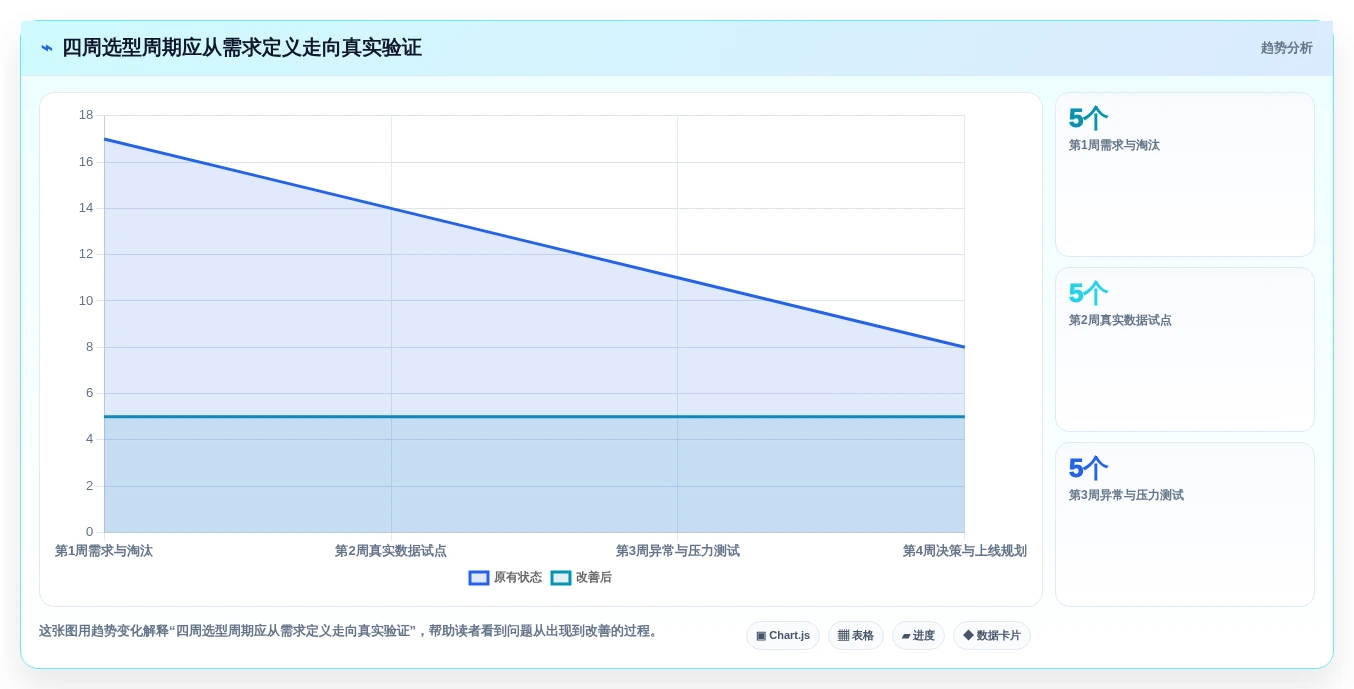This screenshot has width=1354, height=689.
Task: Toggle the 原有状态 legend swatch
Action: (479, 578)
